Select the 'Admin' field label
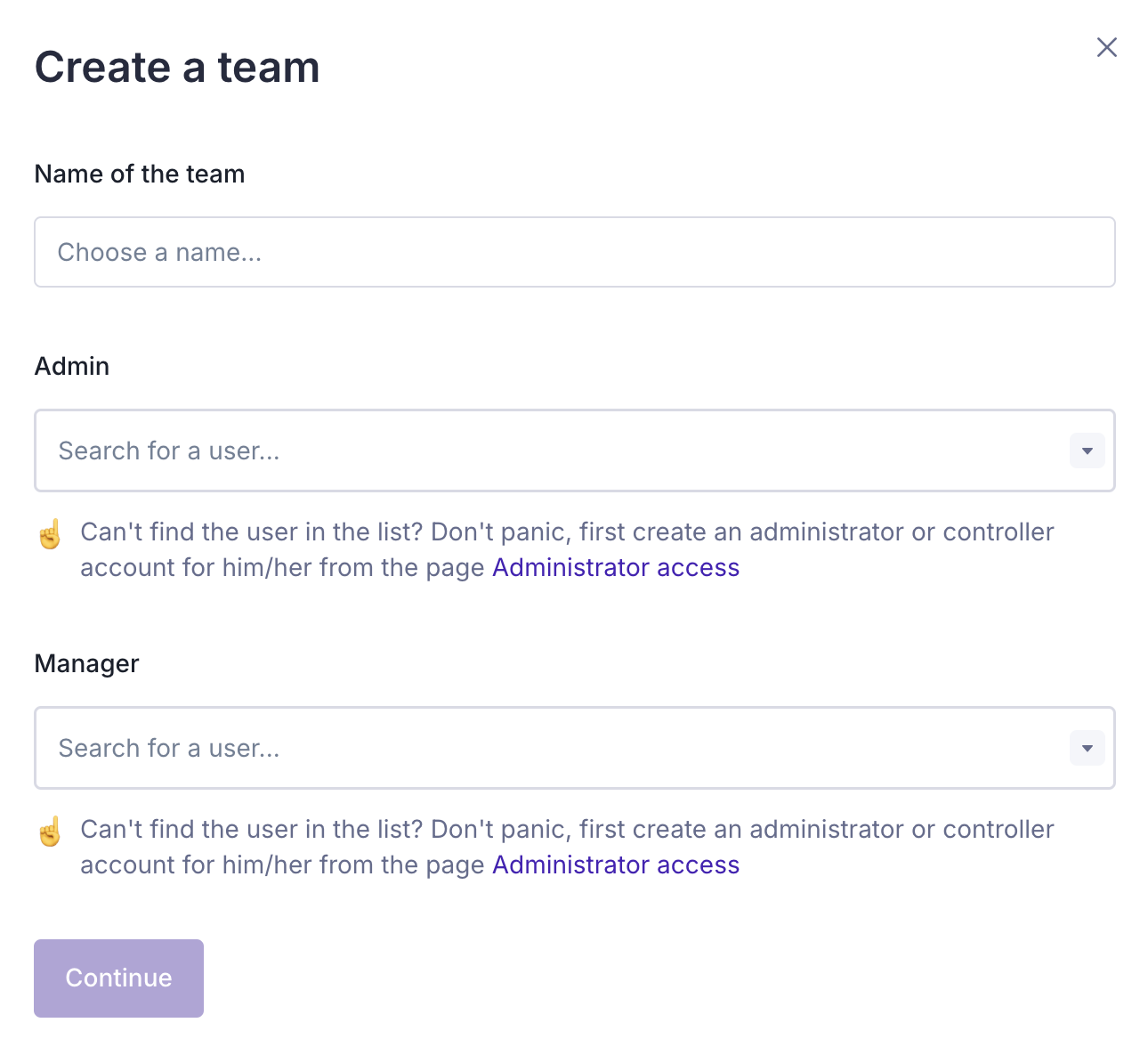Screen dimensions: 1148x1047 pos(72,366)
